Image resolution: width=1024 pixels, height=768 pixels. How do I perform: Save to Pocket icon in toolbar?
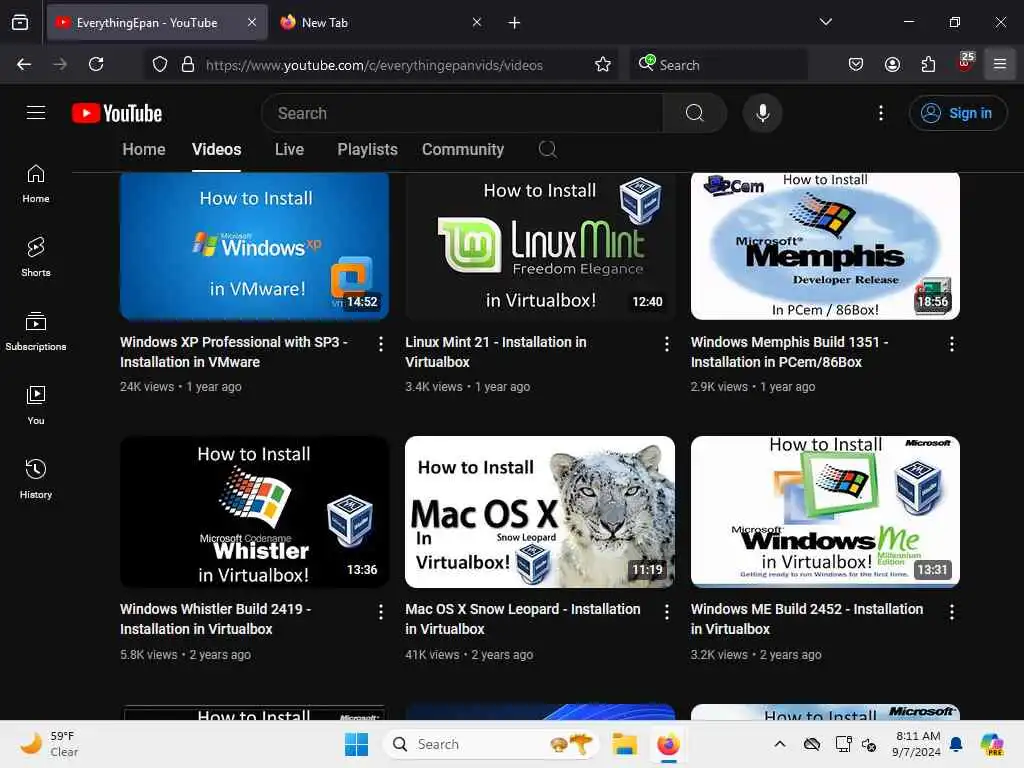pos(856,64)
